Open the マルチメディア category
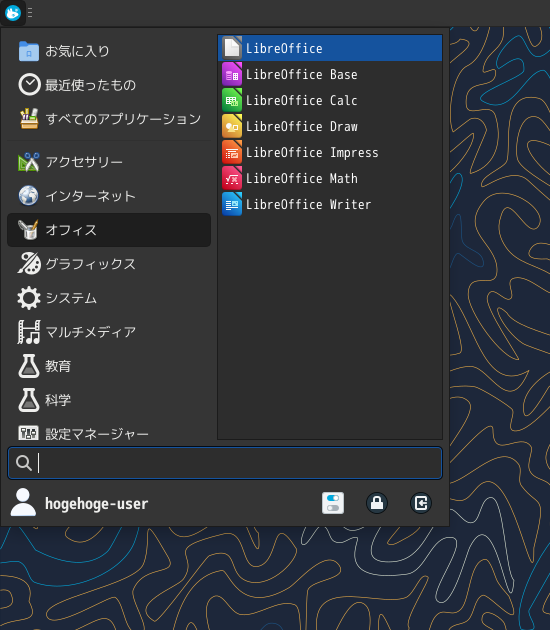The image size is (550, 630). [x=109, y=332]
